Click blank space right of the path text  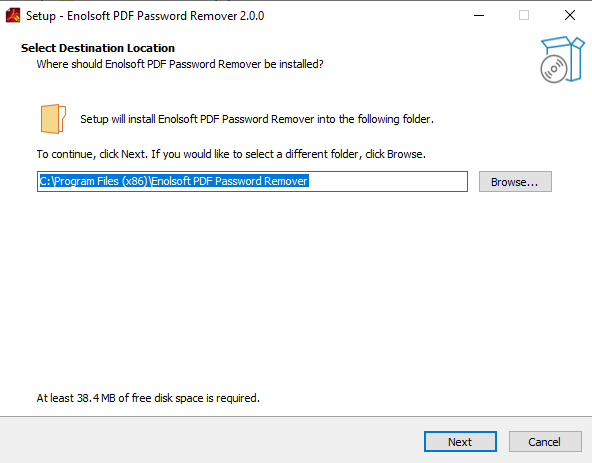pos(387,182)
